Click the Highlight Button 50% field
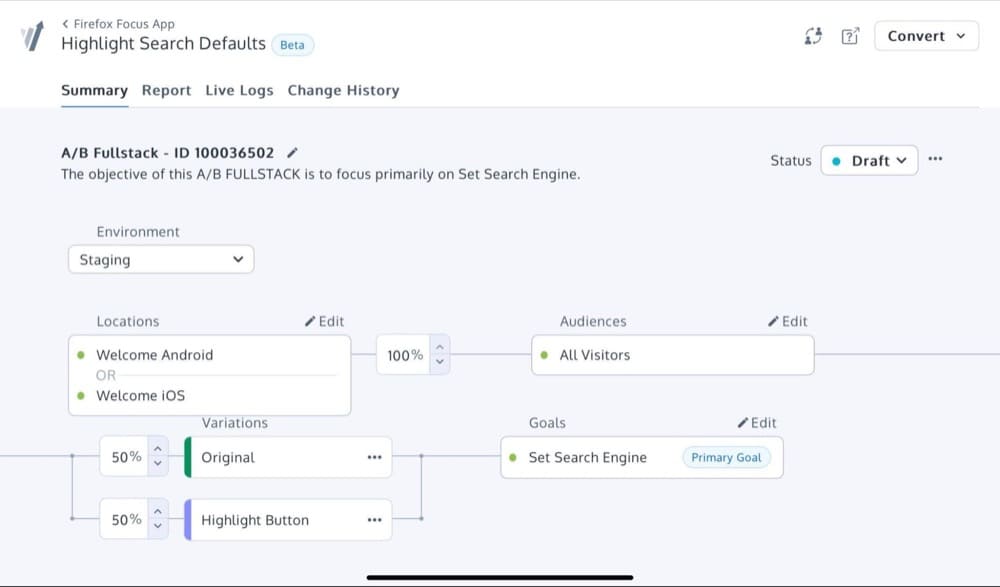 (x=126, y=519)
